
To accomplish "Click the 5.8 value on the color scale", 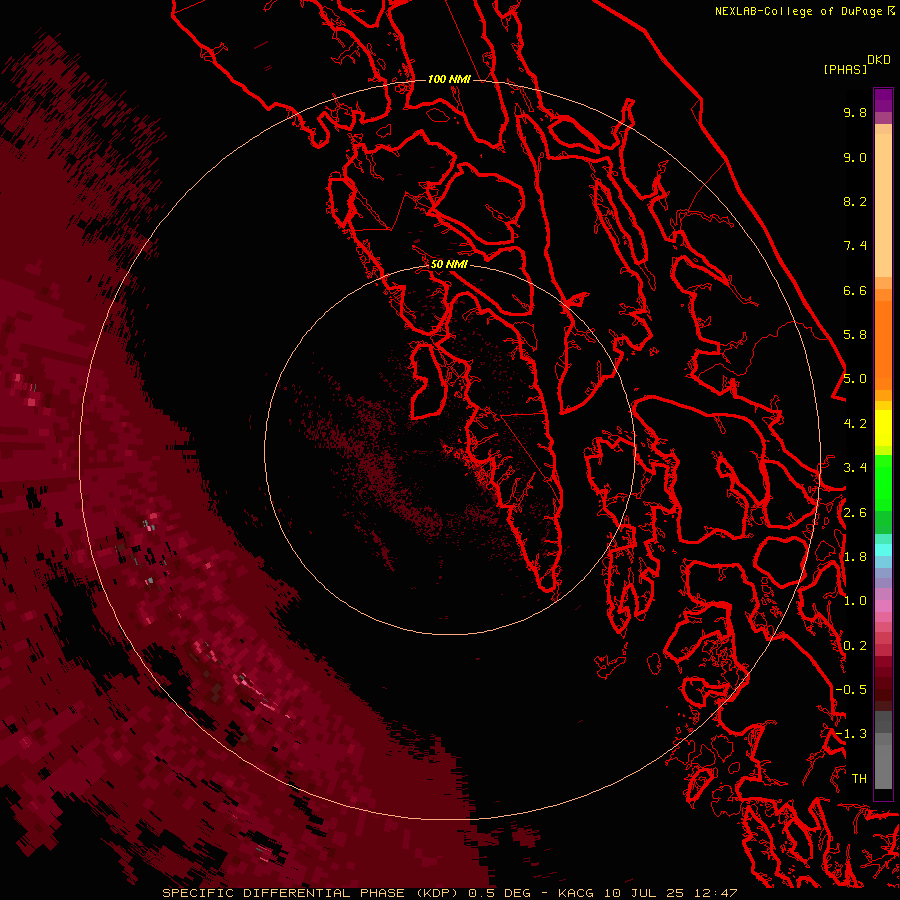I will (x=855, y=335).
